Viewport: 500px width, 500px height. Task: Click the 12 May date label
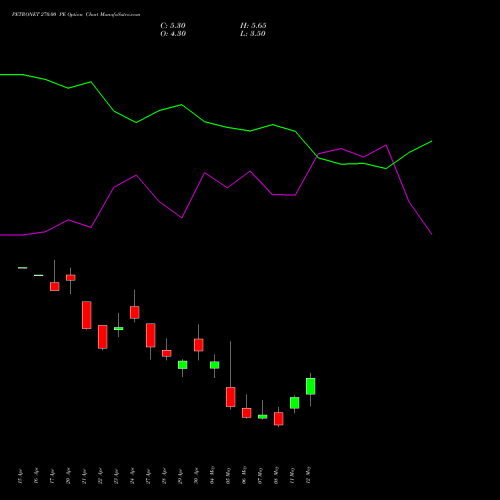tap(308, 475)
